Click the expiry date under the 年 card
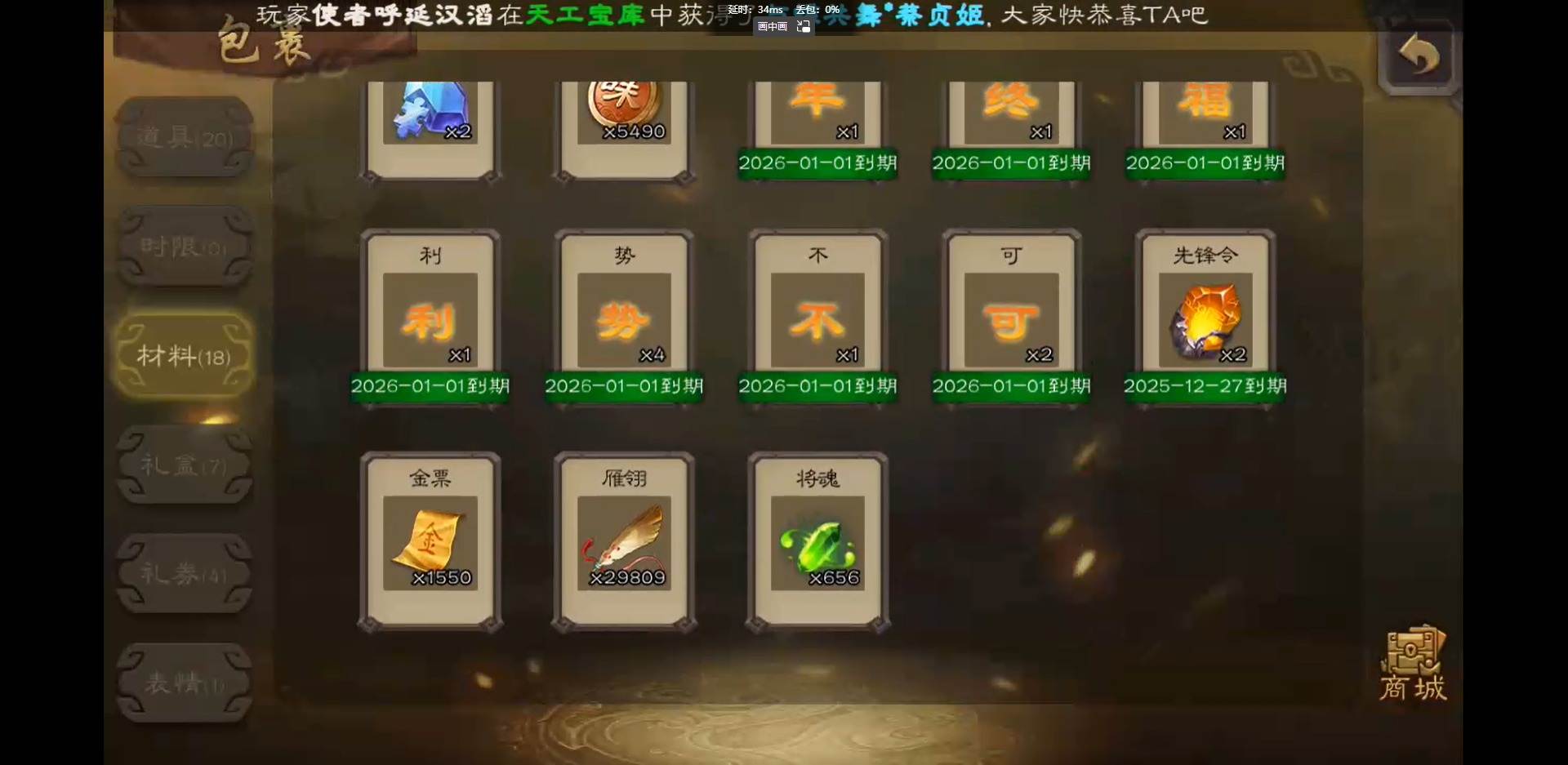The width and height of the screenshot is (1568, 765). [x=817, y=162]
